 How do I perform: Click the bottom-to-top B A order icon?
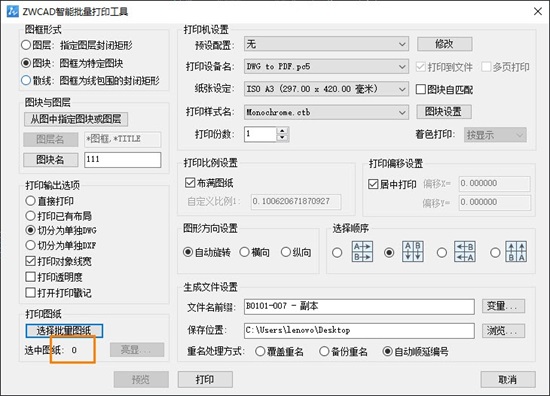pyautogui.click(x=516, y=252)
